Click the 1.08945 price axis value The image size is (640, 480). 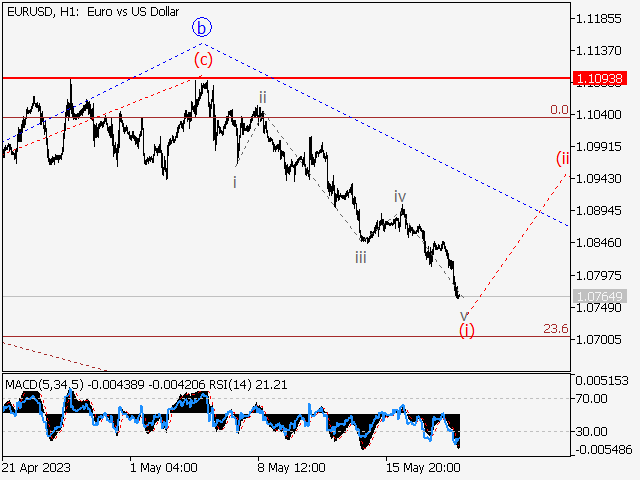click(598, 211)
